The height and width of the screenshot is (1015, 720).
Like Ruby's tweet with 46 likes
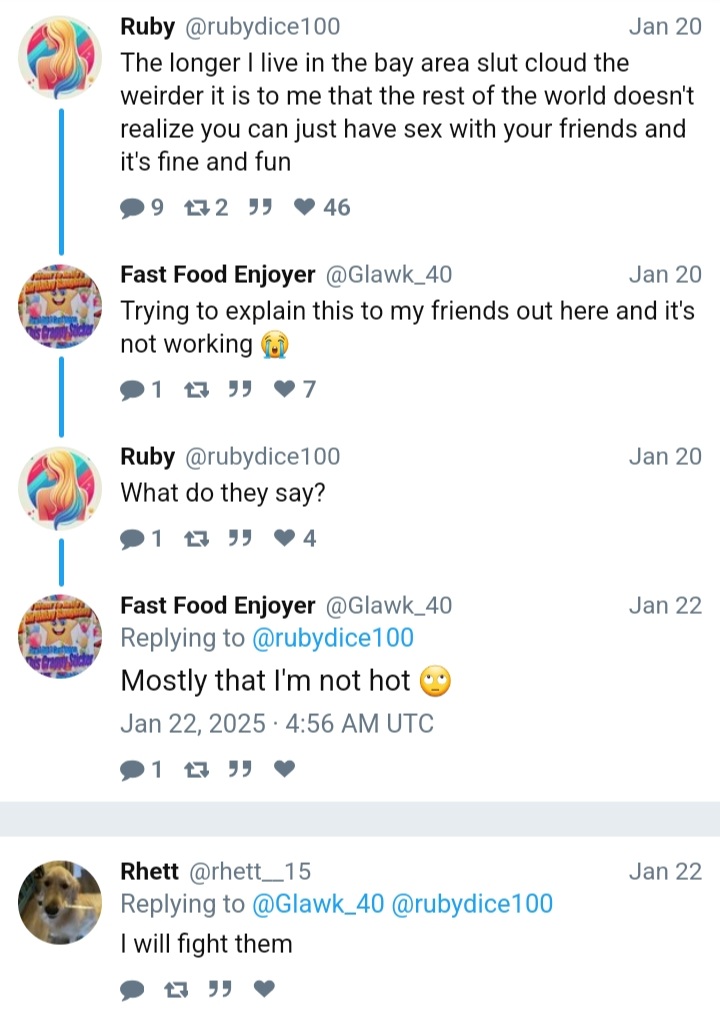pyautogui.click(x=306, y=208)
